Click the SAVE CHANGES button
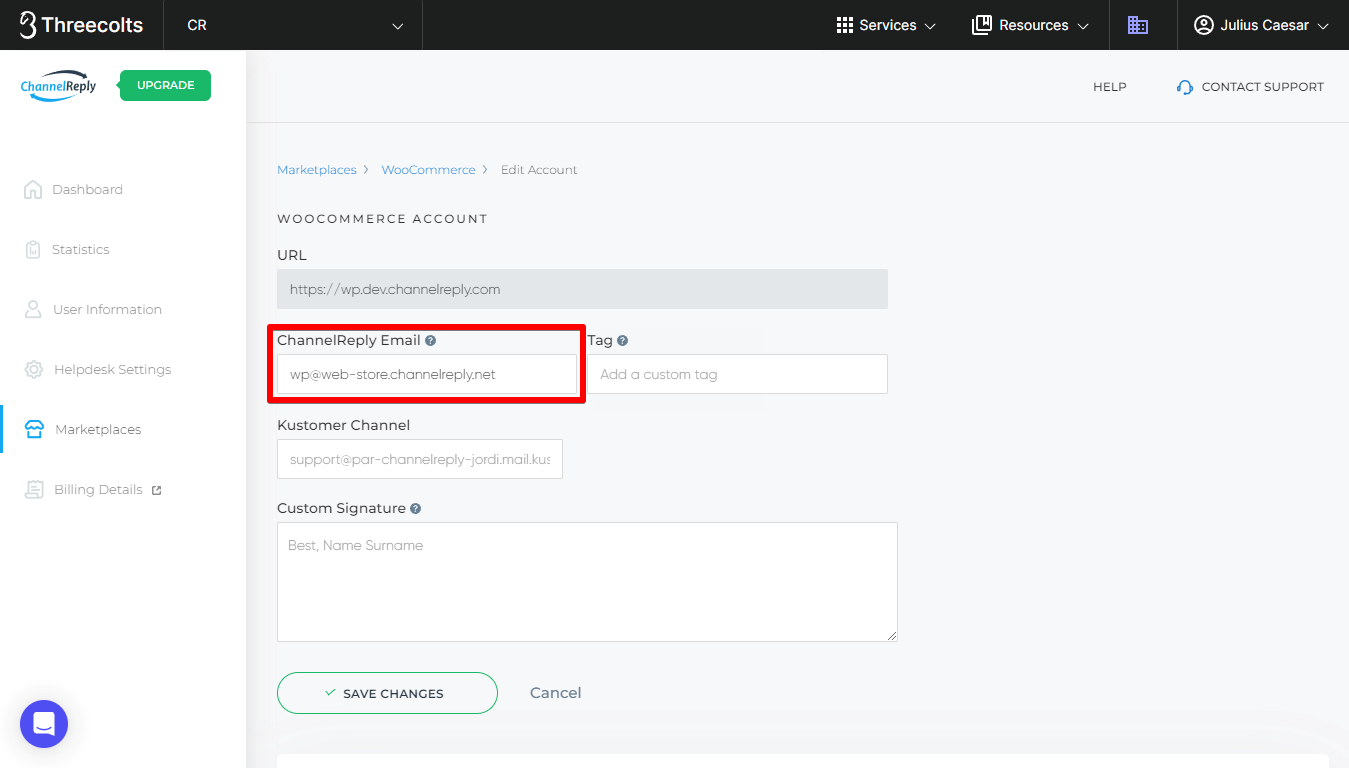1349x768 pixels. click(387, 693)
